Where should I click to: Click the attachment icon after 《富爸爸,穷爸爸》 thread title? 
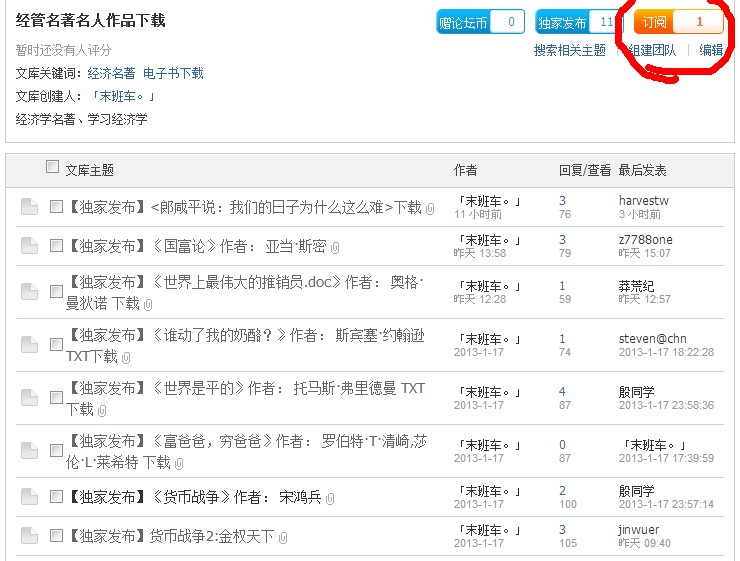point(179,464)
